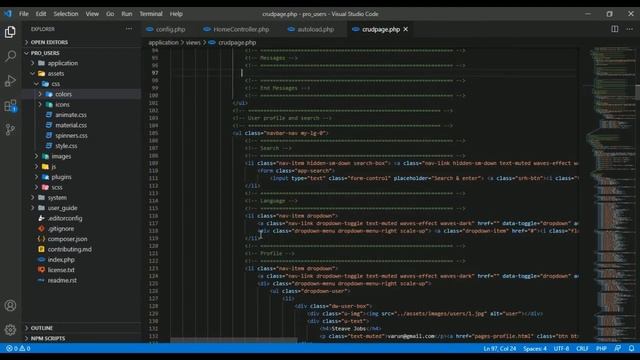Click the VS Code logo icon

pos(8,13)
